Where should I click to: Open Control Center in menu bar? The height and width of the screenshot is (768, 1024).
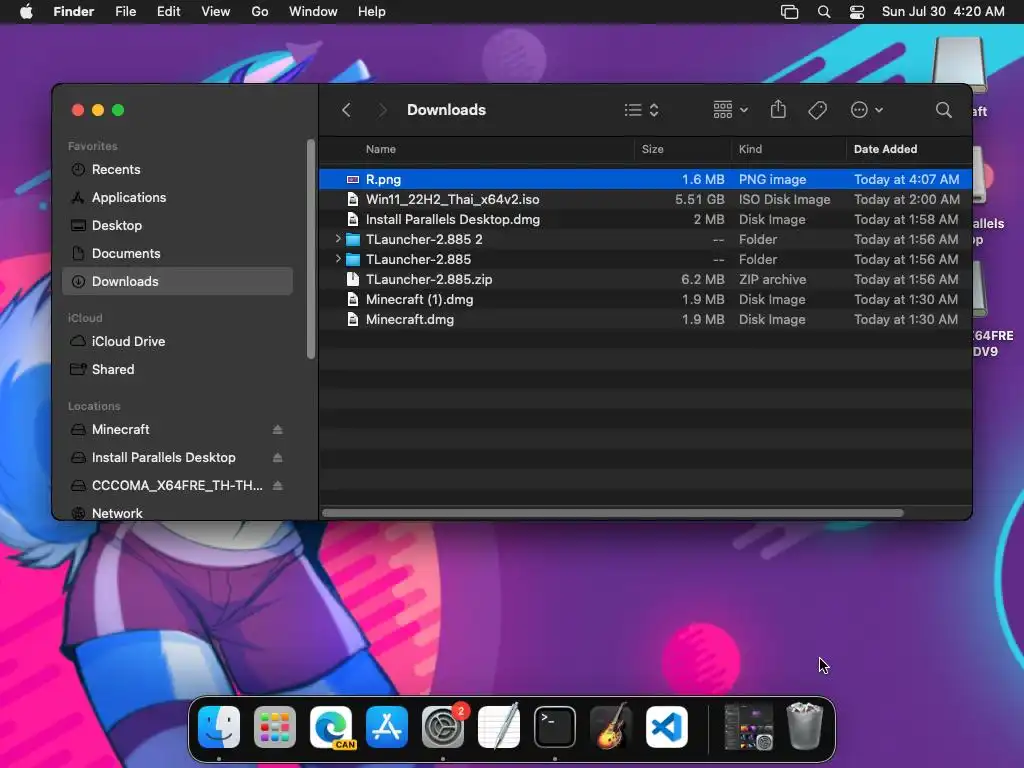(x=857, y=12)
